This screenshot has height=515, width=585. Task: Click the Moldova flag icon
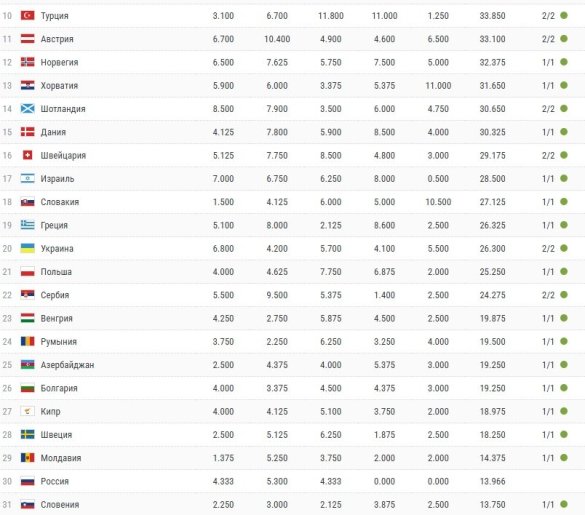coord(27,458)
